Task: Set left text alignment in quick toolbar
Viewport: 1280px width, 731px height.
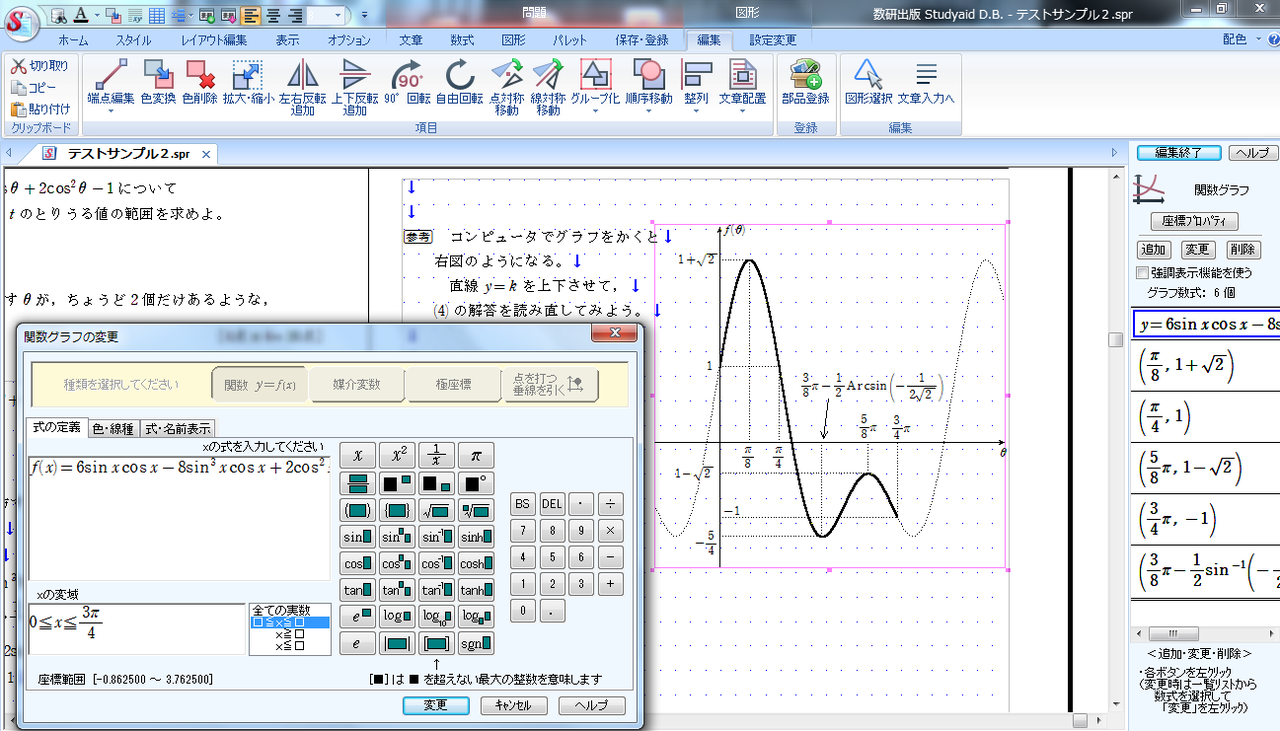Action: [250, 16]
